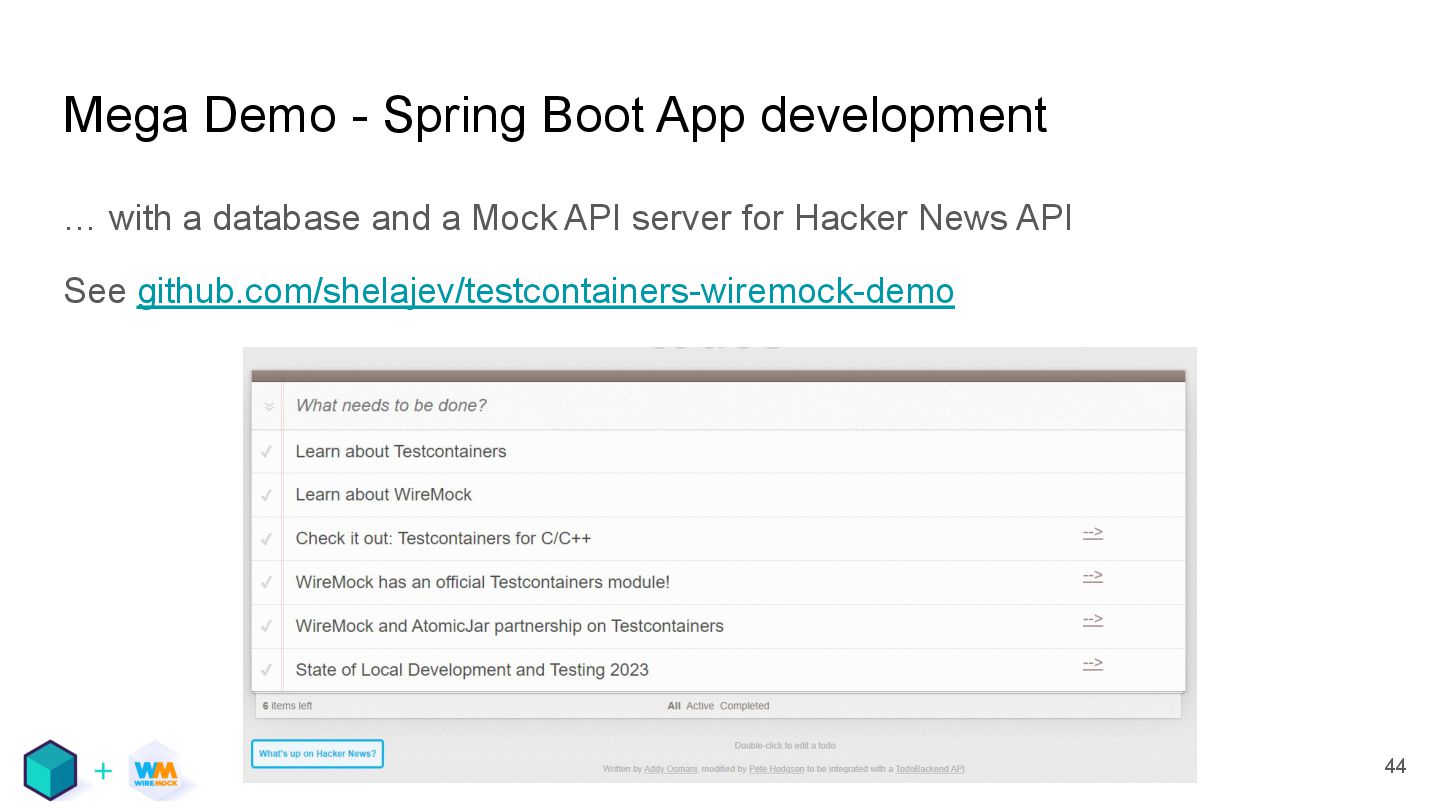Open the TodoBackend API link
This screenshot has height=810, width=1440.
click(x=930, y=769)
